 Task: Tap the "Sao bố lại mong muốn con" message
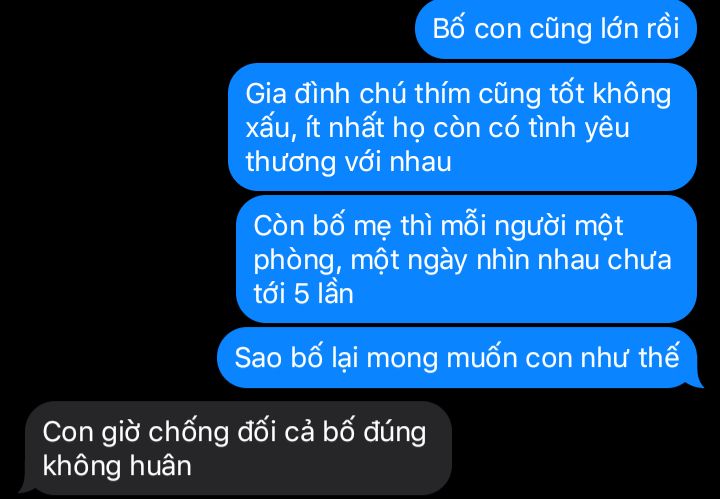coord(458,358)
